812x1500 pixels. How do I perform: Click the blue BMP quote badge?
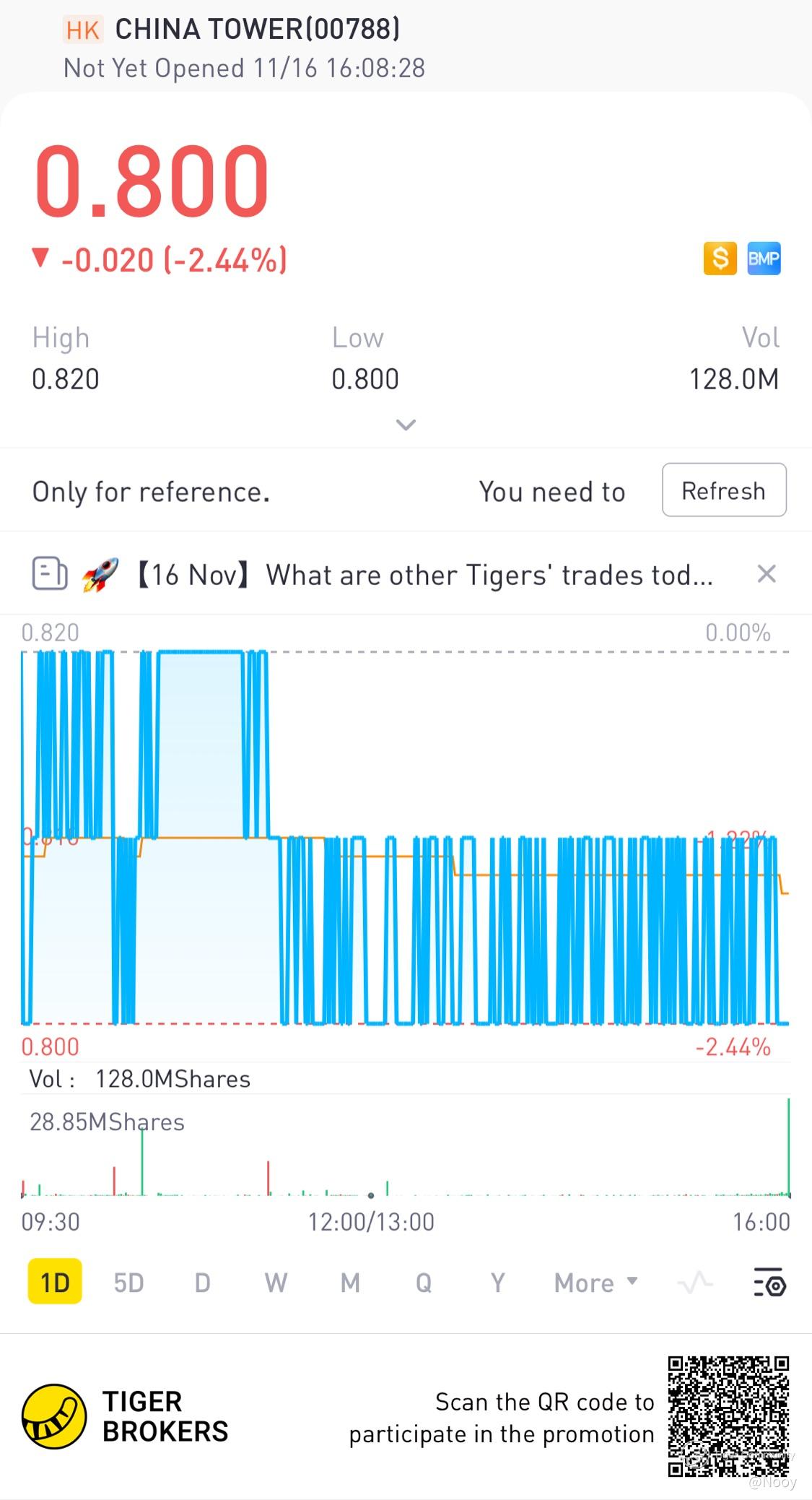(764, 259)
